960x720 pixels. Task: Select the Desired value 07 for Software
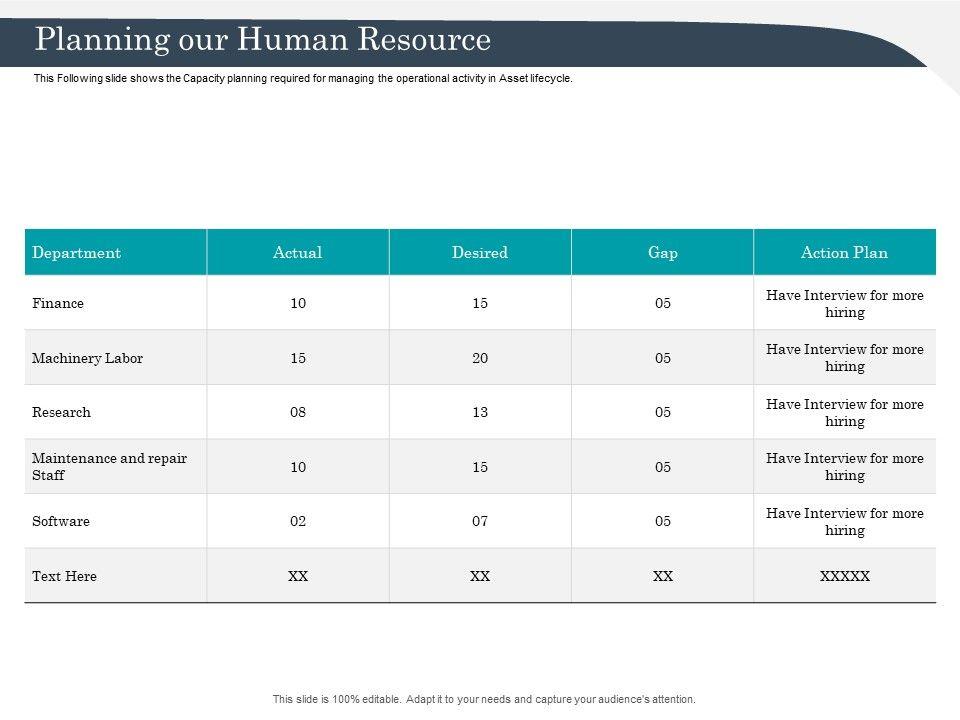(x=480, y=521)
